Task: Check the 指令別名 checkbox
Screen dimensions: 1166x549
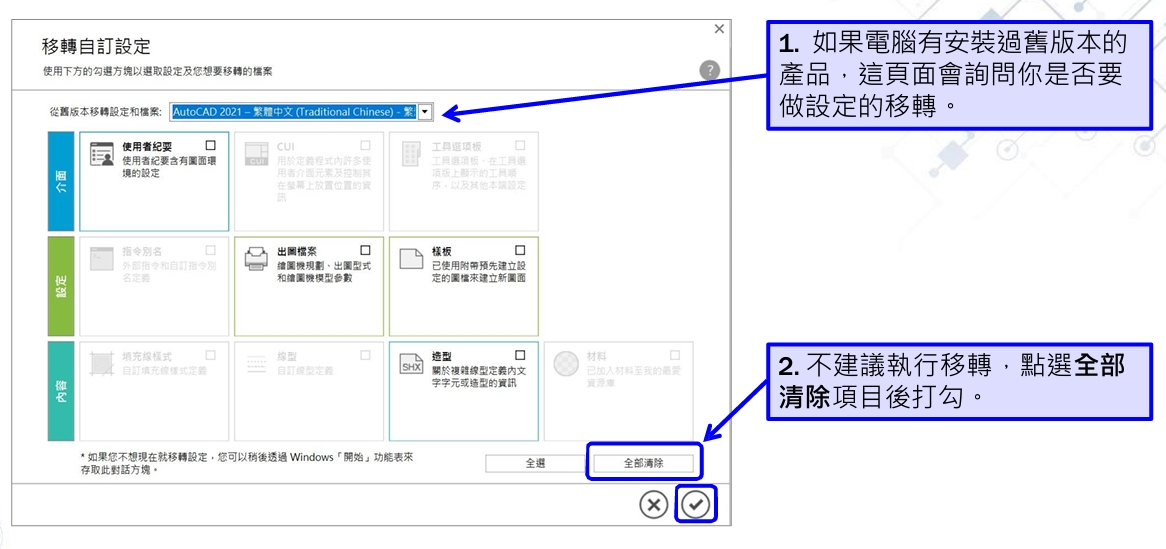Action: coord(210,250)
